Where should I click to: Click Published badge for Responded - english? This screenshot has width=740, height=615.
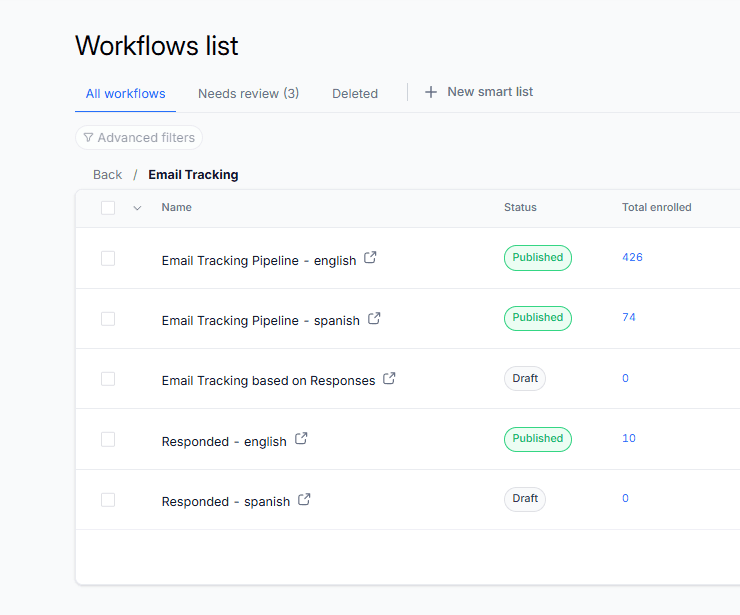[x=538, y=439]
